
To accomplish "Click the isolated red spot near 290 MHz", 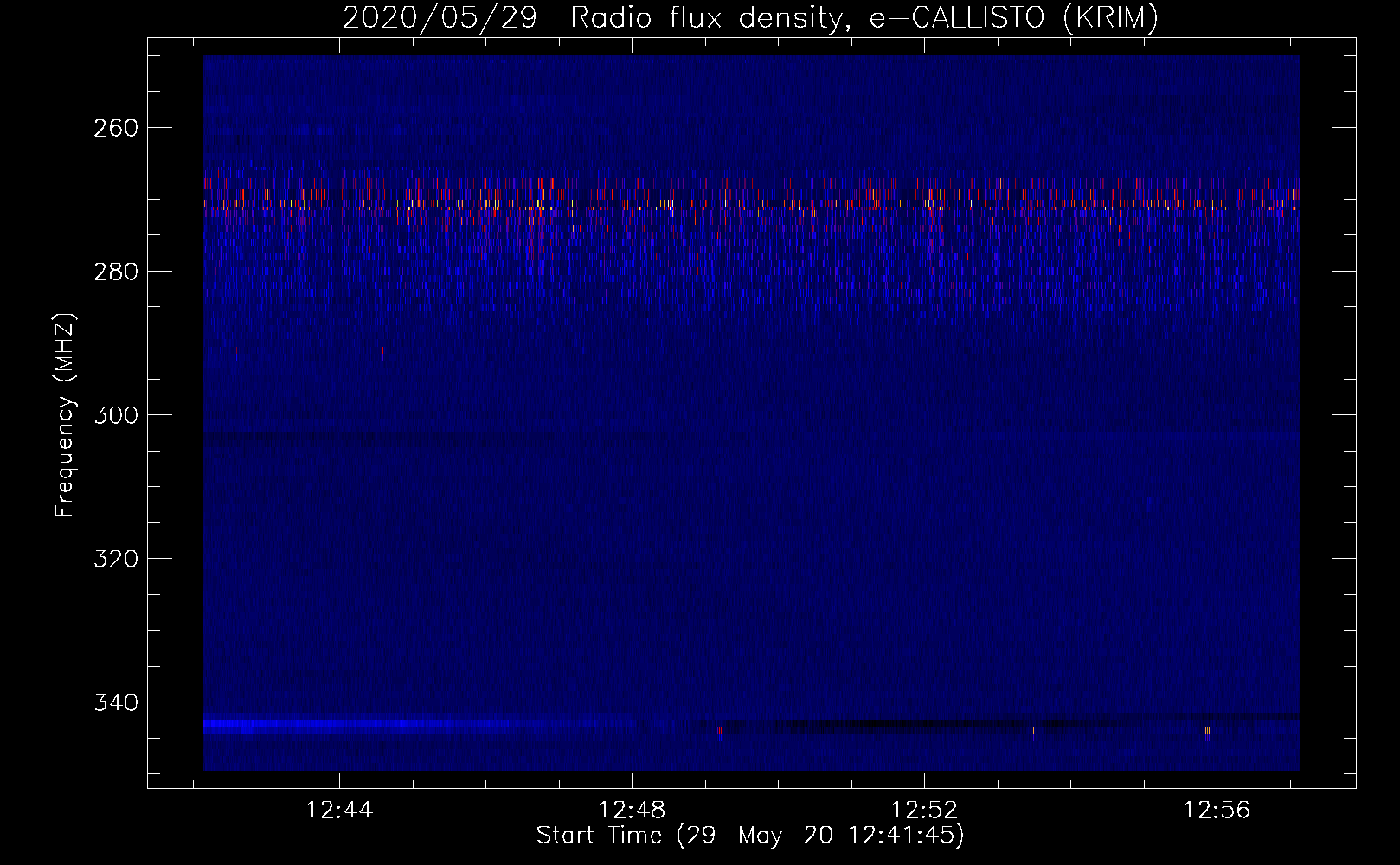I will coord(382,352).
